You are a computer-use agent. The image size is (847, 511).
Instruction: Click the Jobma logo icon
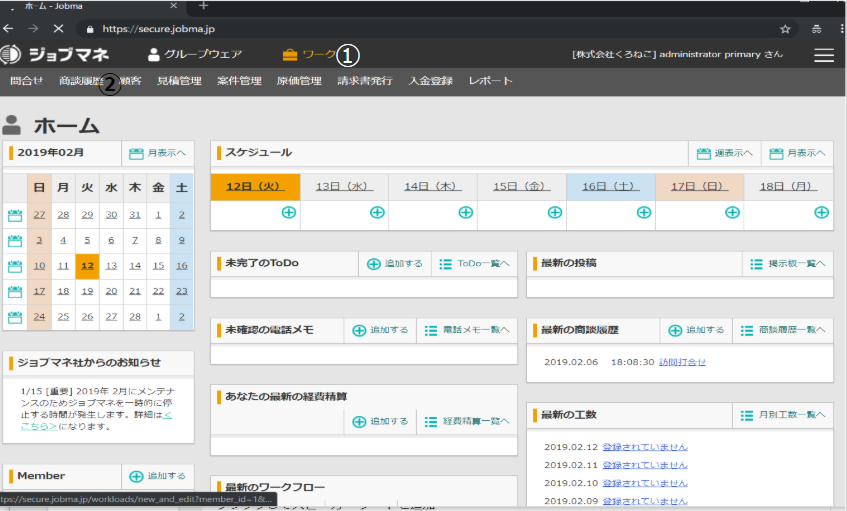(x=10, y=54)
